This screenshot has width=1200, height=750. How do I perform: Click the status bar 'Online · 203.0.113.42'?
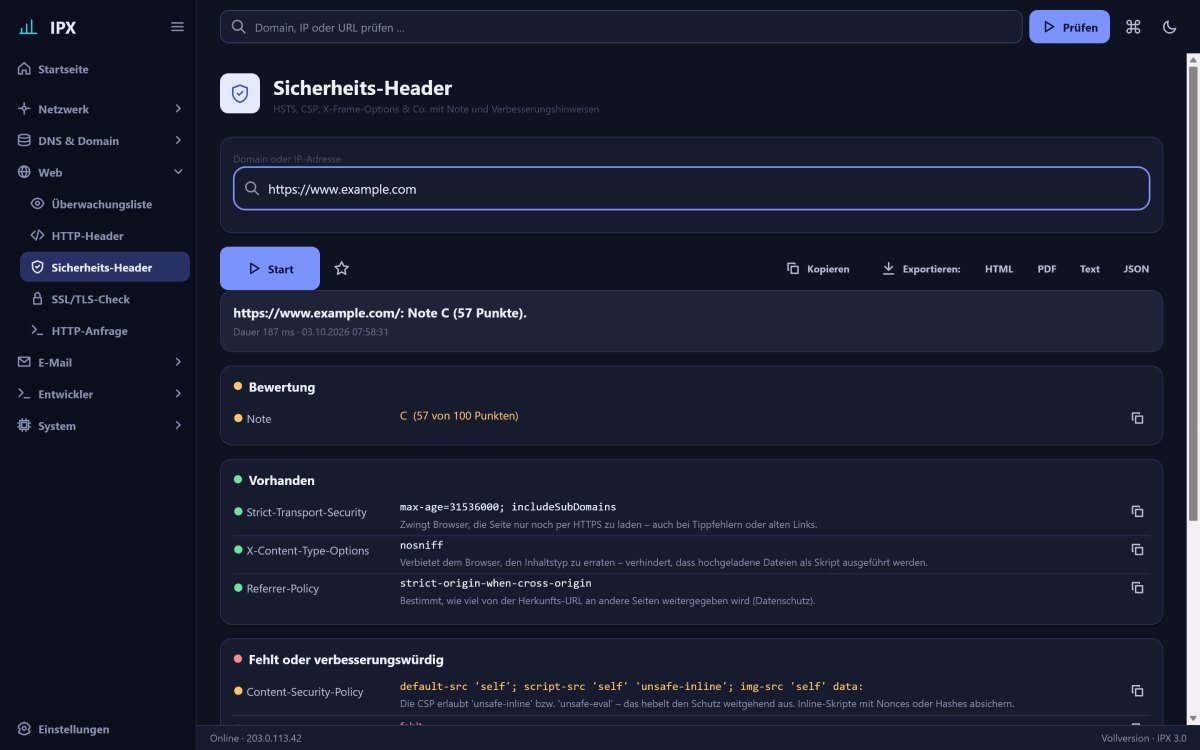(x=256, y=738)
